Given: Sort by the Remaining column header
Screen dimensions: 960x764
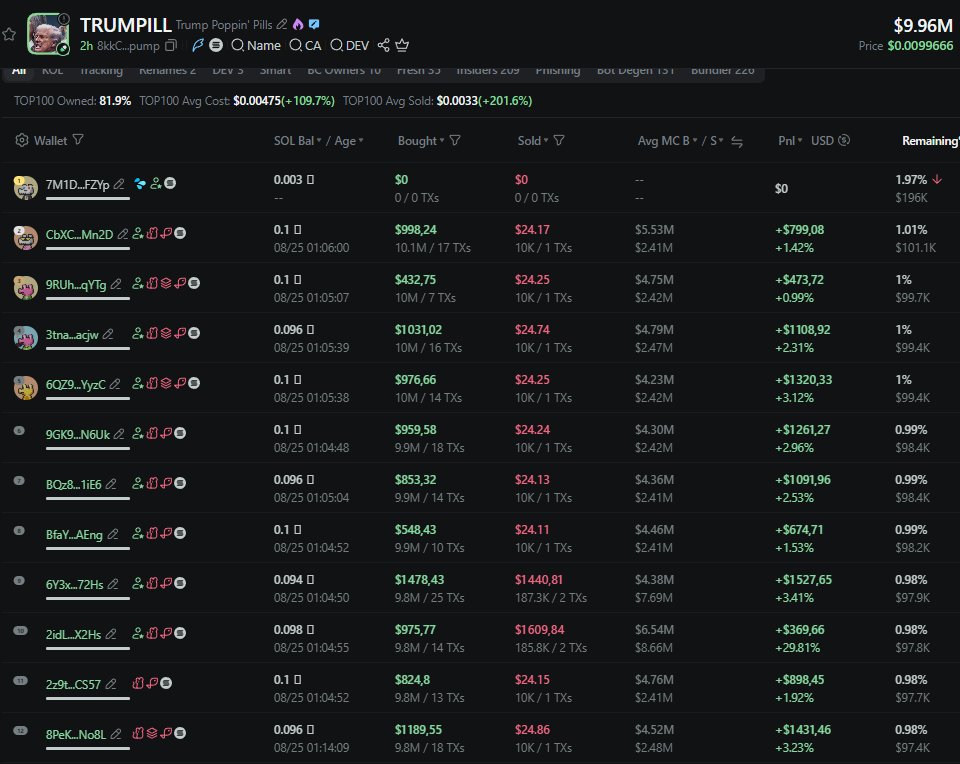Looking at the screenshot, I should [x=931, y=141].
